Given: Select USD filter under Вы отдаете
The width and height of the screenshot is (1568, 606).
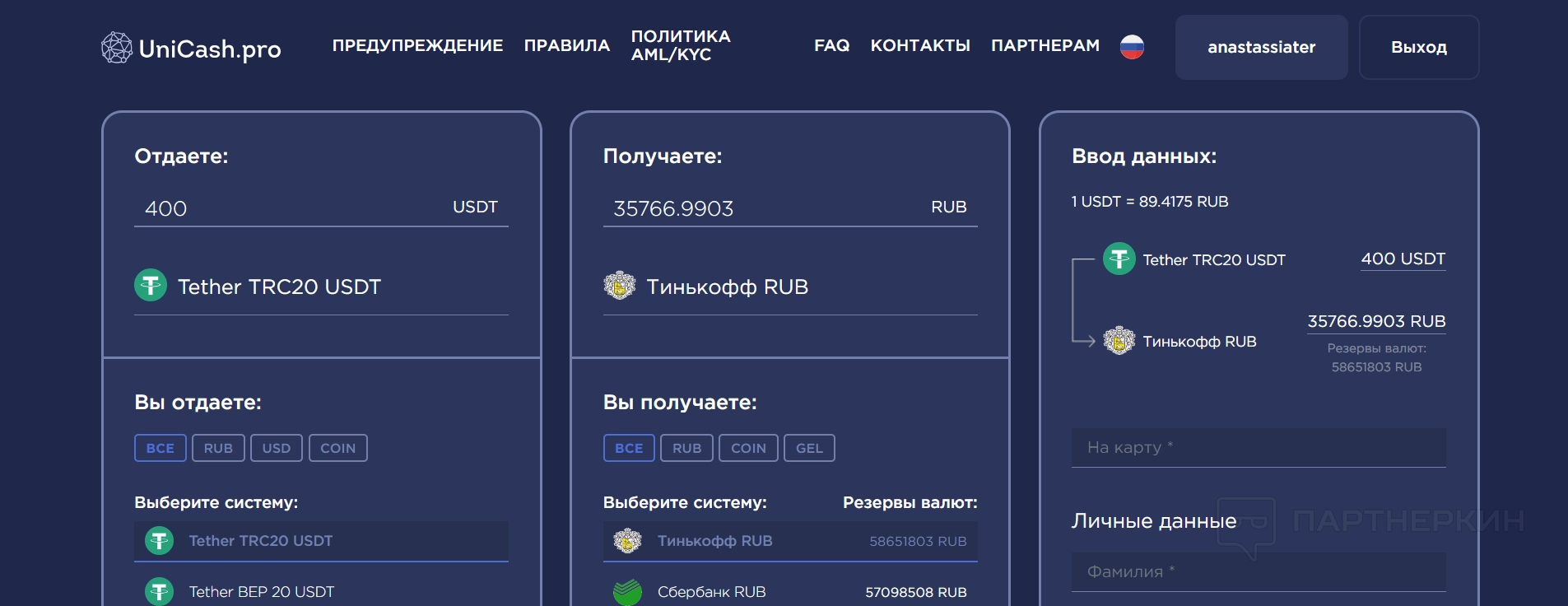Looking at the screenshot, I should click(277, 448).
